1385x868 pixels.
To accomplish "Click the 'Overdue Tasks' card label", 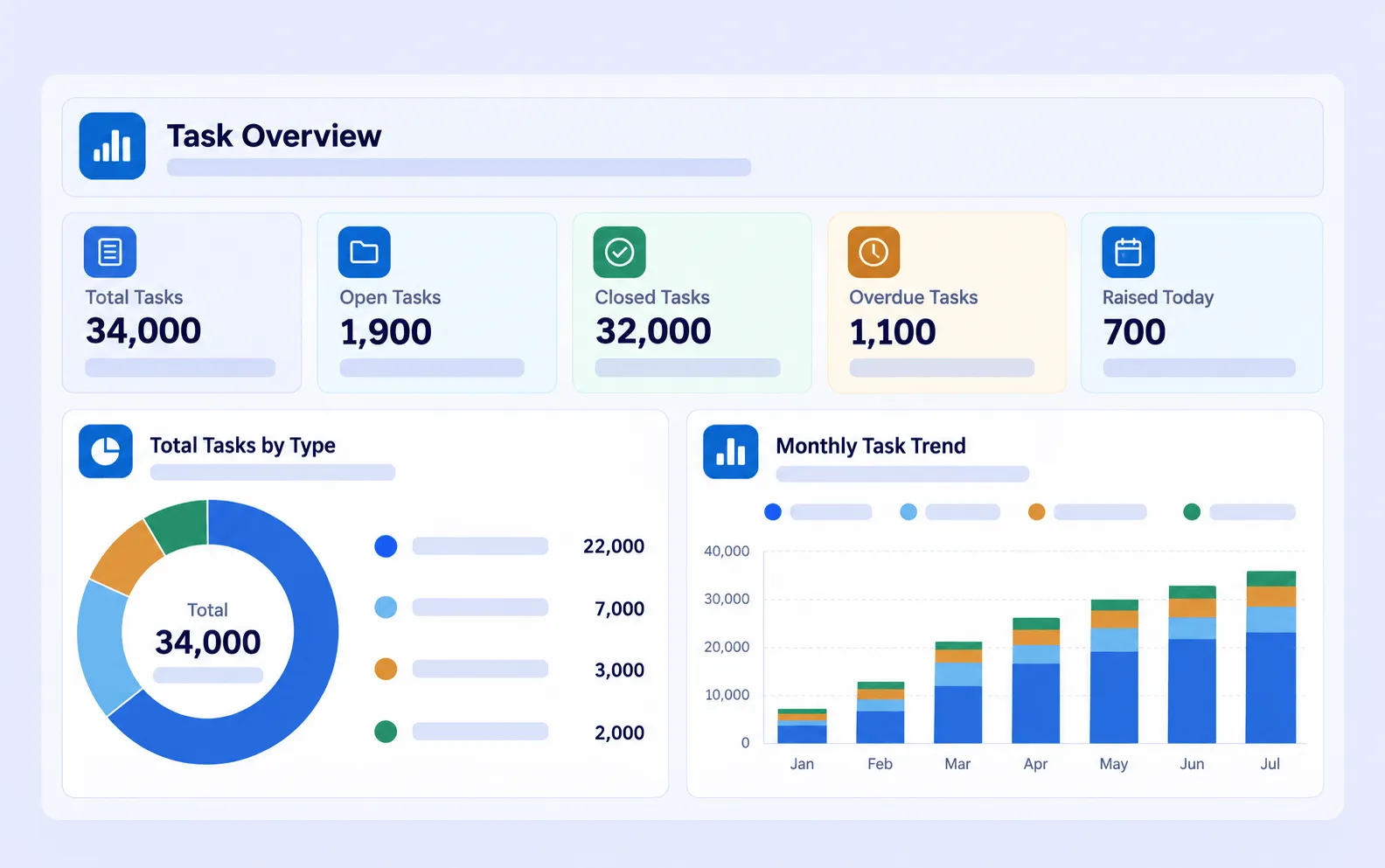I will (914, 297).
